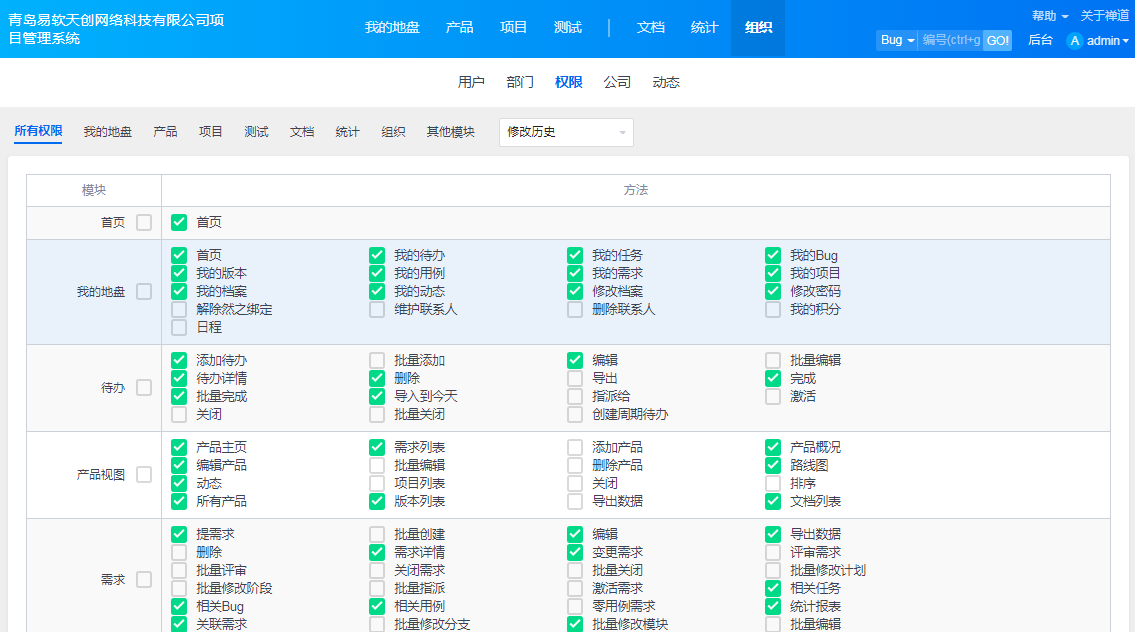Enable the 日程 permission checkbox
1135x632 pixels.
[179, 327]
